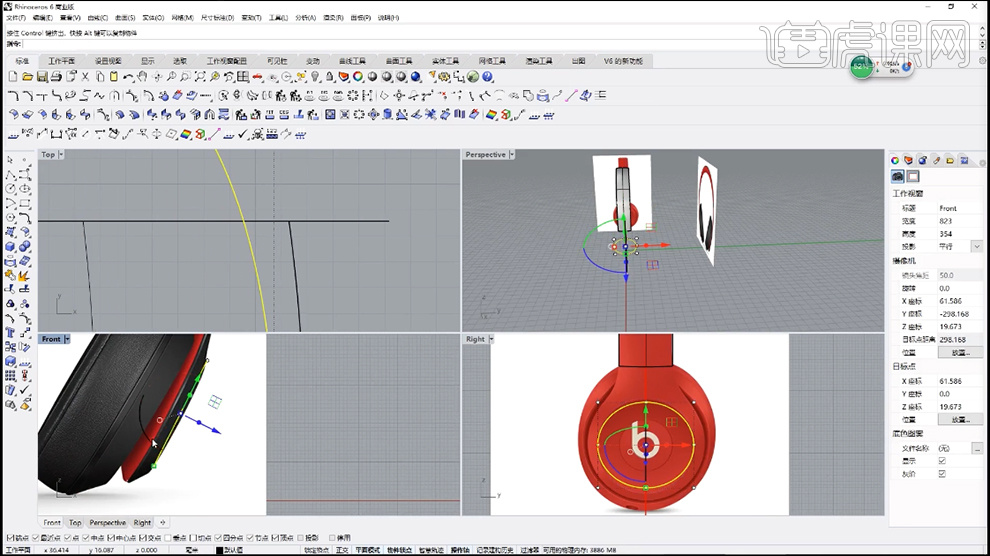Click the camera view properties icon in right panel

coord(897,177)
